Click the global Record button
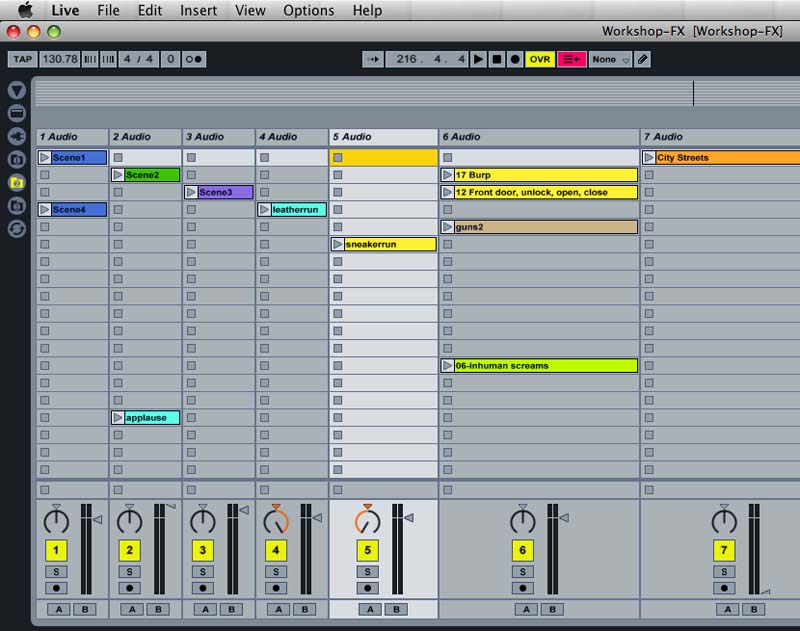Viewport: 800px width, 631px height. tap(515, 59)
